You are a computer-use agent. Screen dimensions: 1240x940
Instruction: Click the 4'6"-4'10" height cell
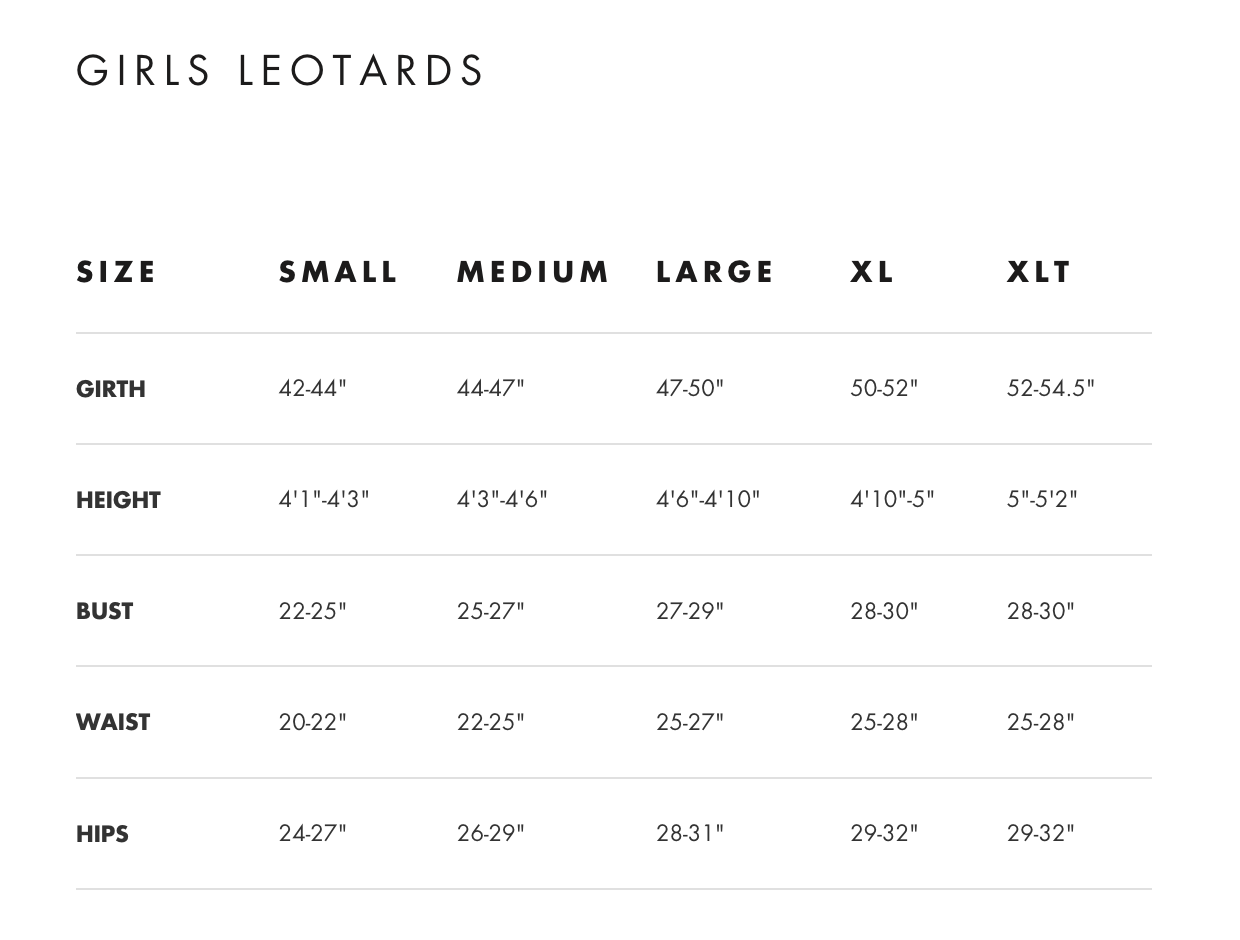(x=708, y=498)
